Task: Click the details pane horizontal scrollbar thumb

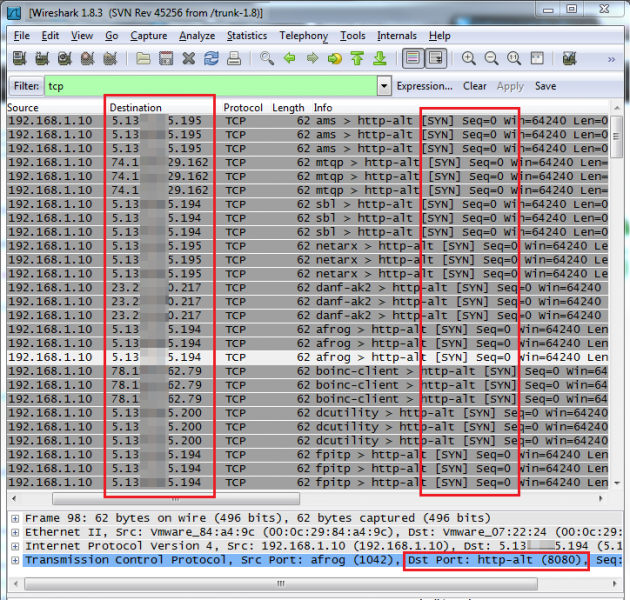Action: click(x=281, y=584)
